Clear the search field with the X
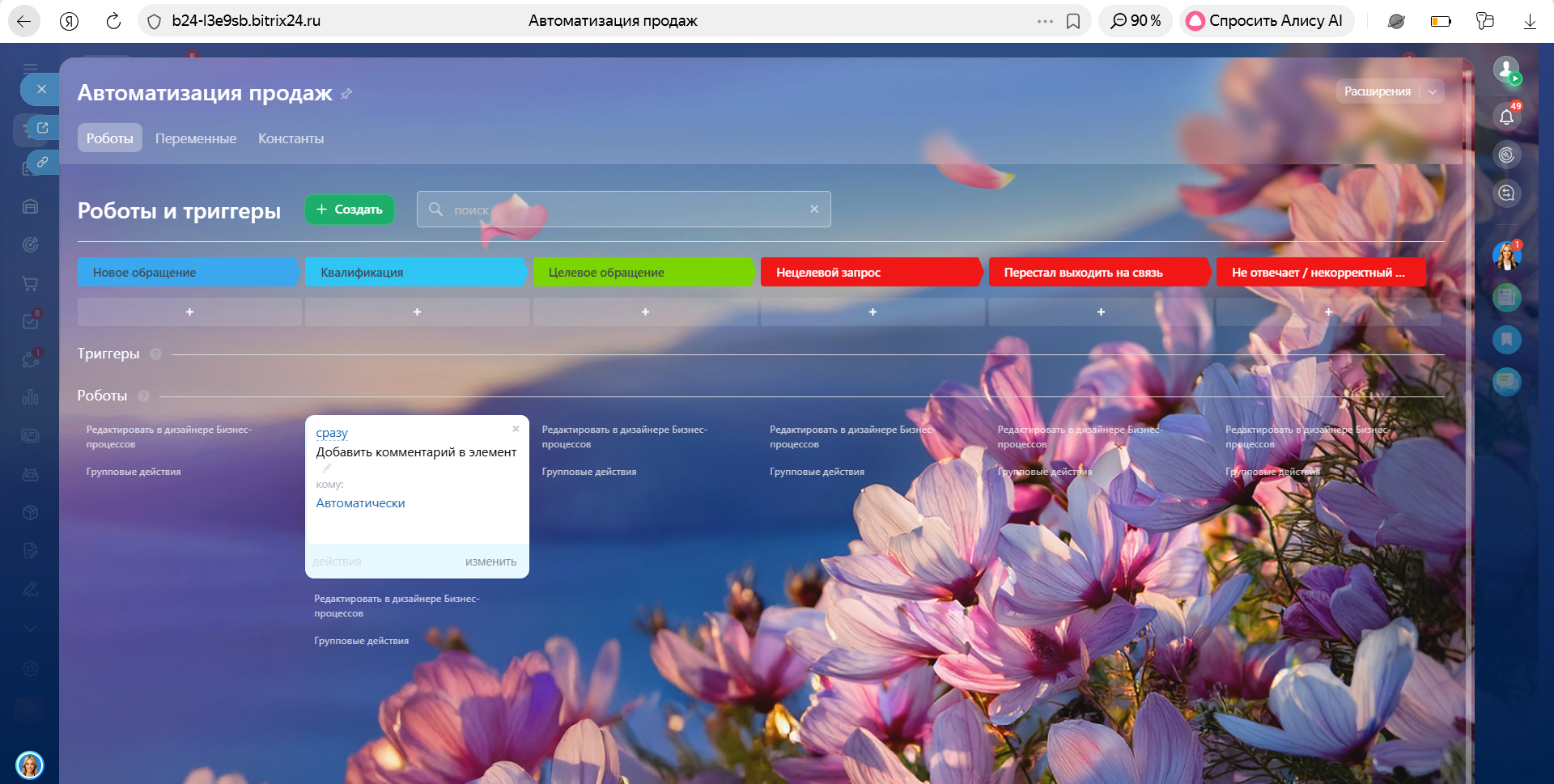 (x=814, y=210)
